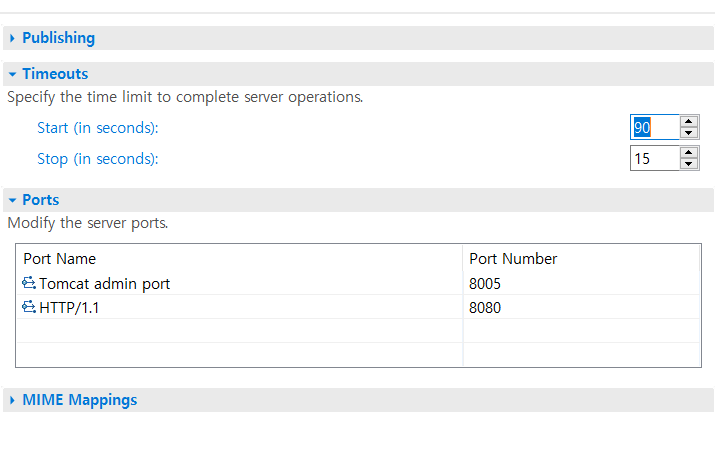This screenshot has width=715, height=464.
Task: Click the Start seconds input field
Action: coord(654,127)
